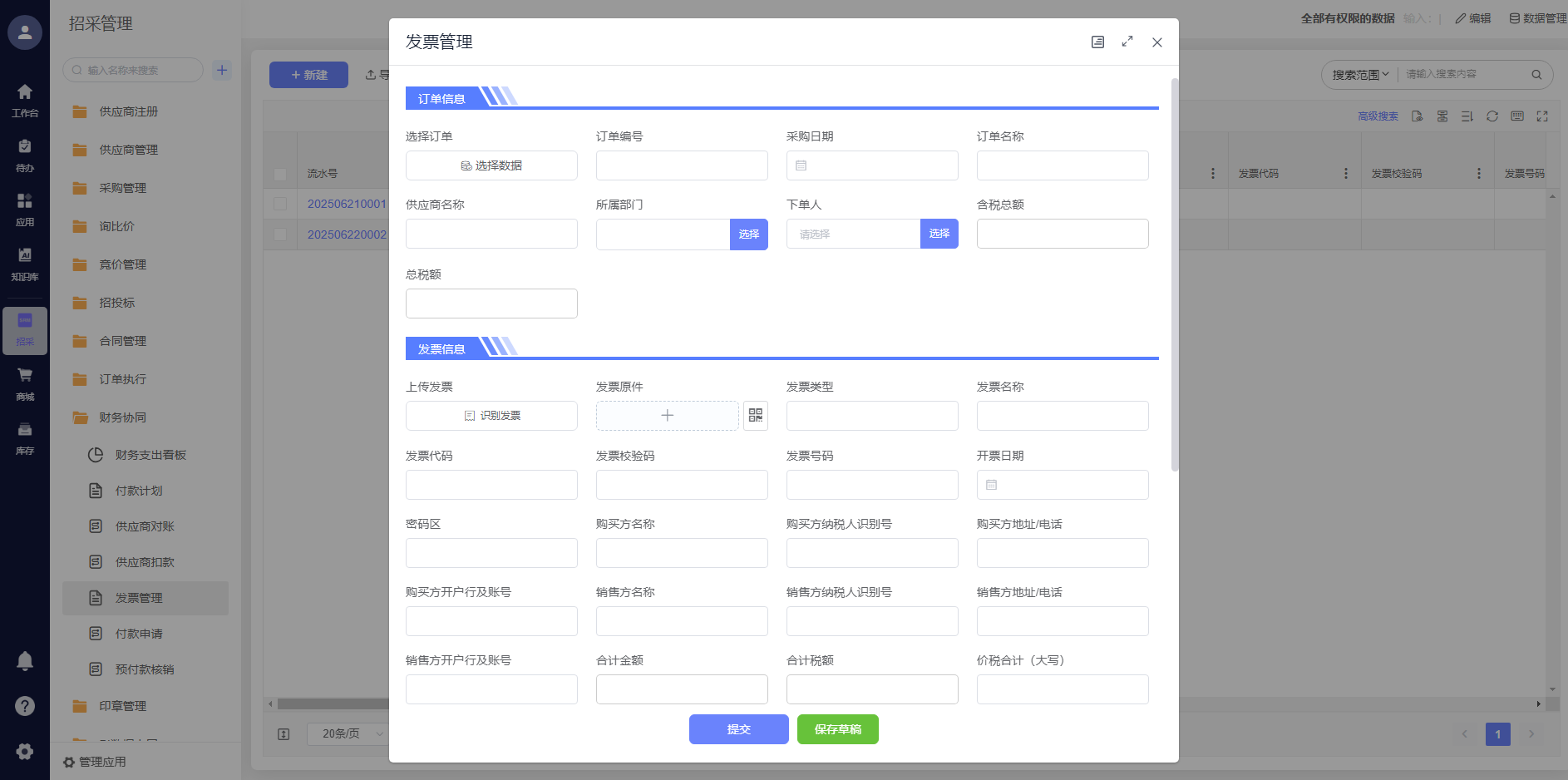Select 供应商对账 menu item
The image size is (1568, 780).
145,526
